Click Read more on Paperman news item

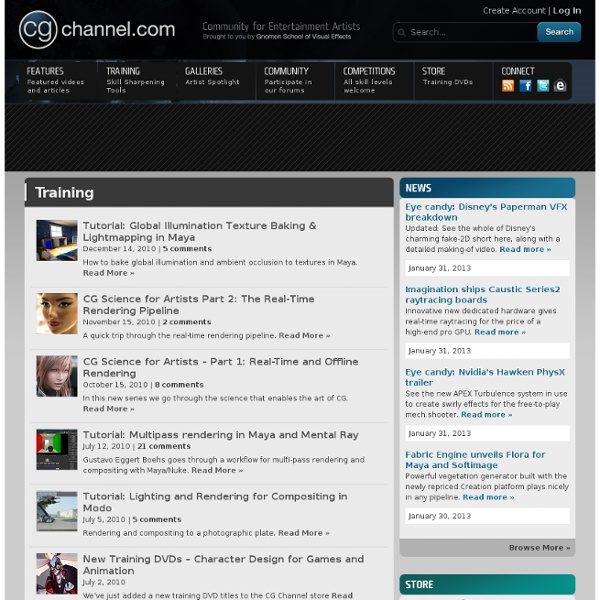525,249
